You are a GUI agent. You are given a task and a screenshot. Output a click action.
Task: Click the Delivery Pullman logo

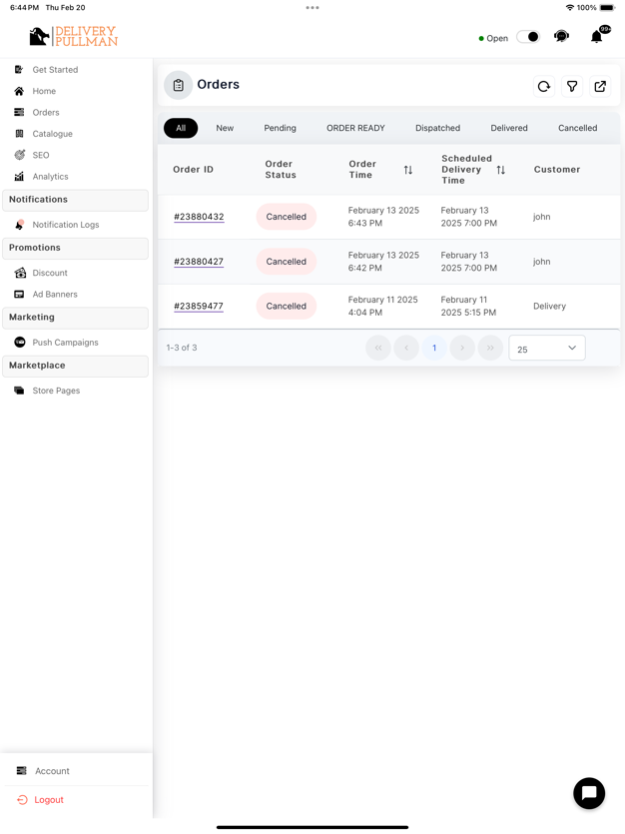pyautogui.click(x=73, y=36)
